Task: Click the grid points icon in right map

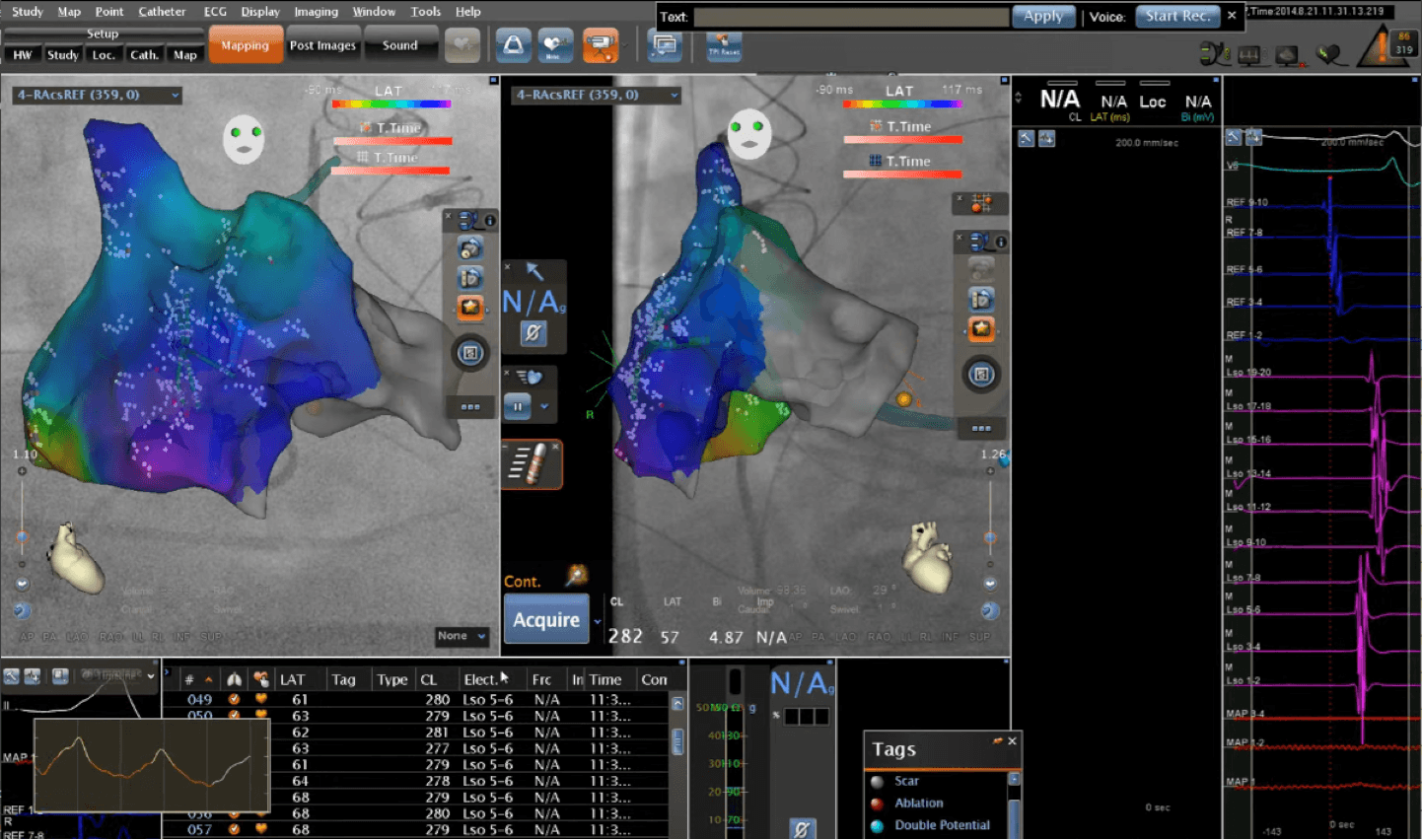Action: [980, 204]
